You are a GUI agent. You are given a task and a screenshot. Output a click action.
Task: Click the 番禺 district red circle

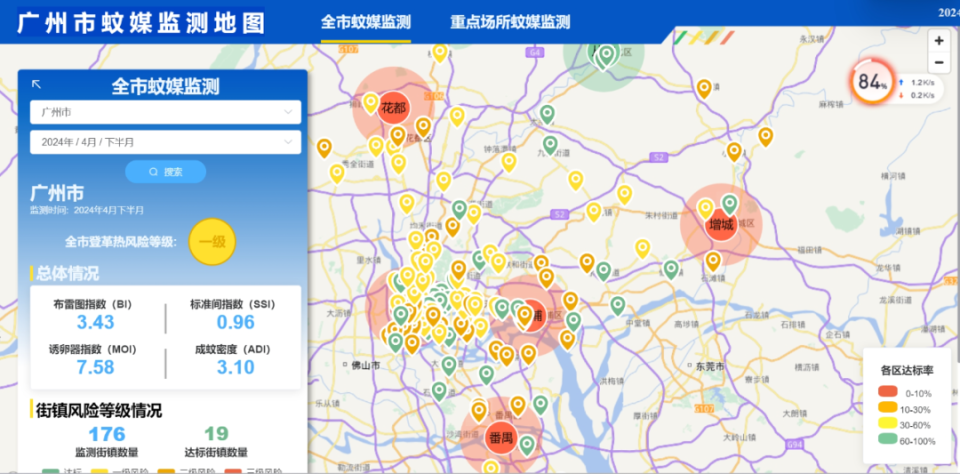pyautogui.click(x=501, y=438)
